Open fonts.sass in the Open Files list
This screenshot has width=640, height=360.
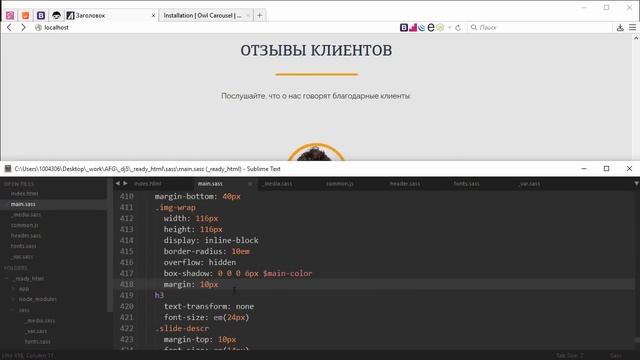coord(24,246)
